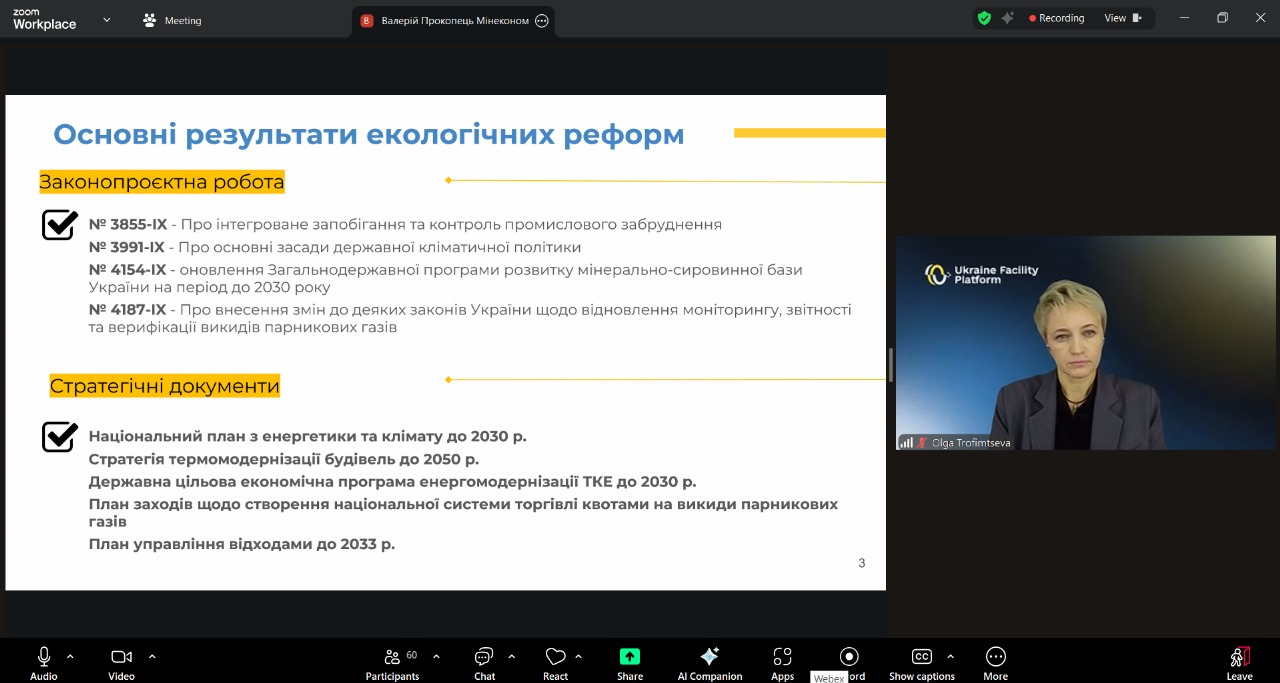Viewport: 1280px width, 683px height.
Task: Click the green security shield icon
Action: click(984, 18)
